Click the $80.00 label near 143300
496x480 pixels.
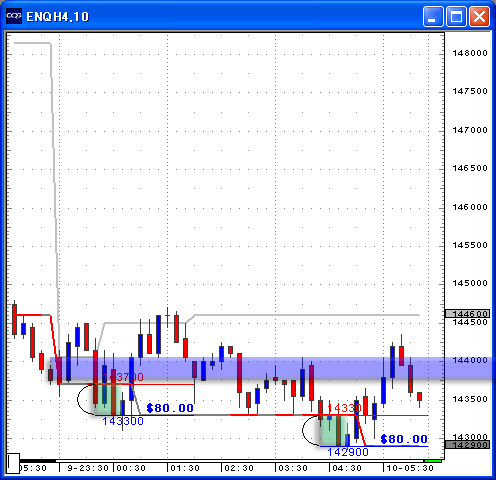pos(170,408)
